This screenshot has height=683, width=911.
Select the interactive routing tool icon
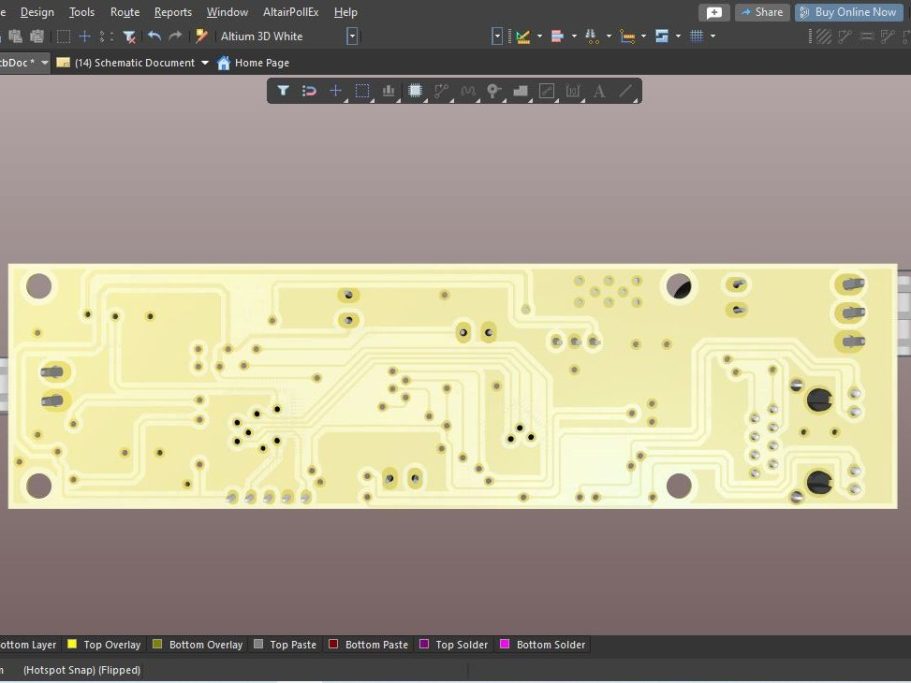tap(442, 91)
